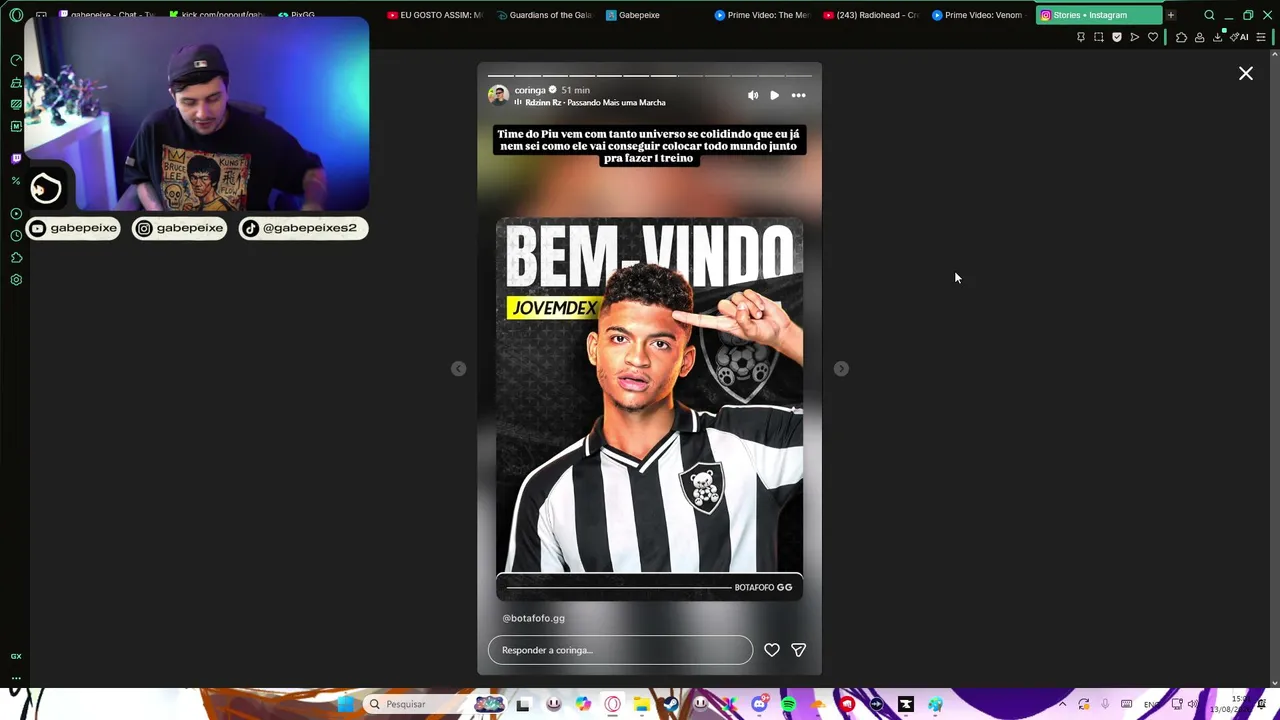
Task: Open the AI assistant toolbar button
Action: [x=1240, y=37]
